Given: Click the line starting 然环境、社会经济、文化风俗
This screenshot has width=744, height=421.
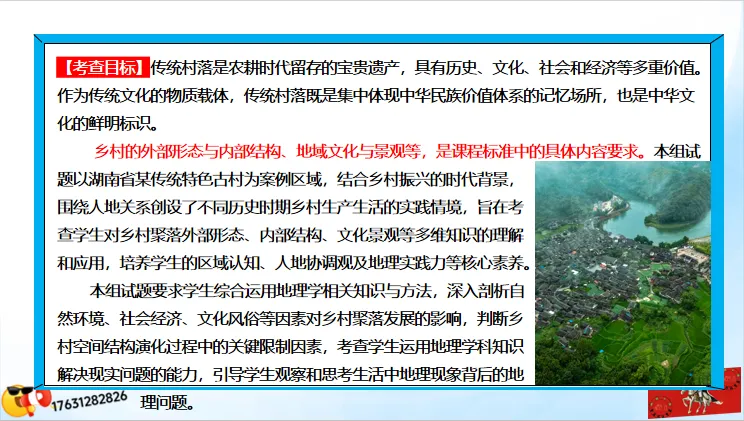Looking at the screenshot, I should pos(290,318).
